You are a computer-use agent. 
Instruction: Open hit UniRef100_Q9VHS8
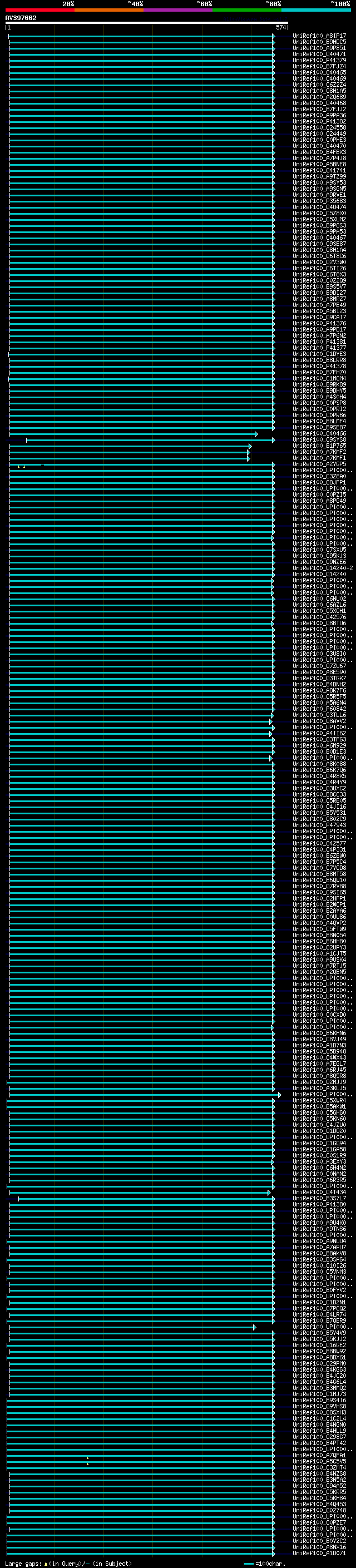click(x=319, y=1406)
